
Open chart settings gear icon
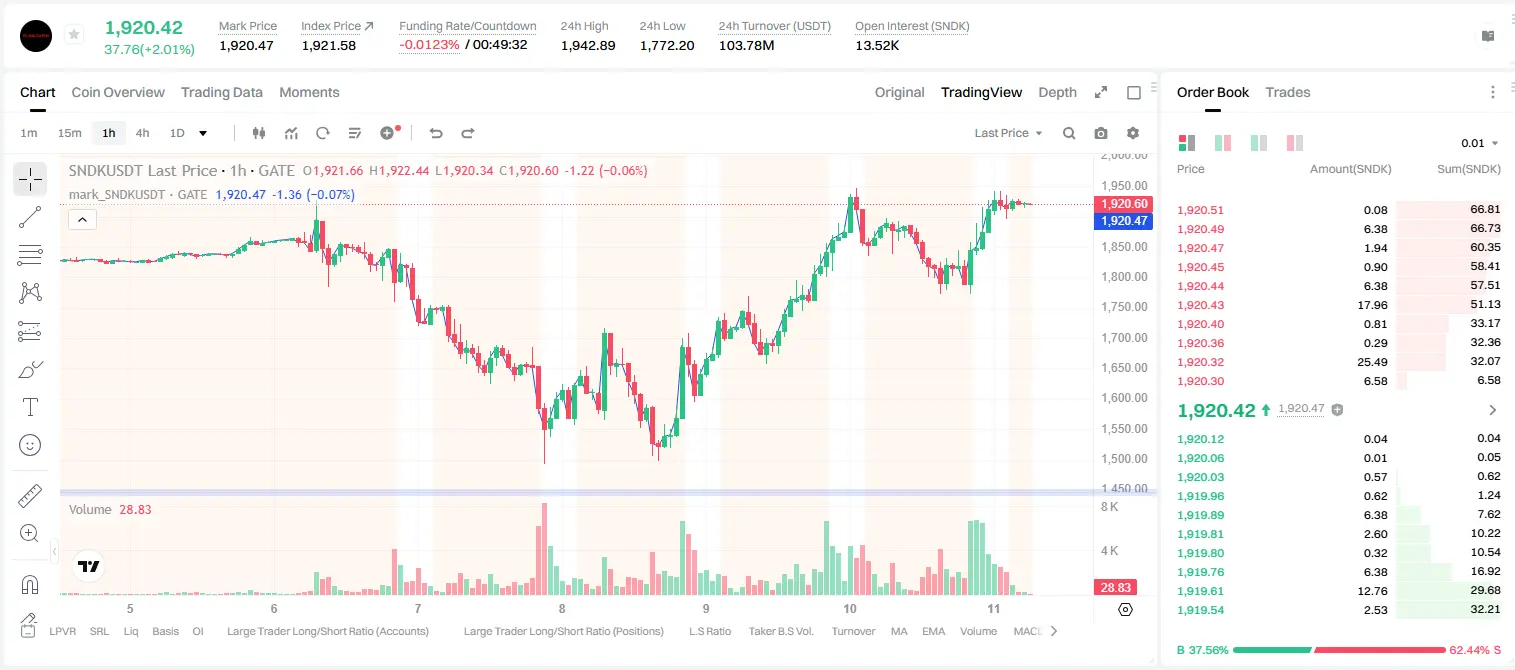1133,133
